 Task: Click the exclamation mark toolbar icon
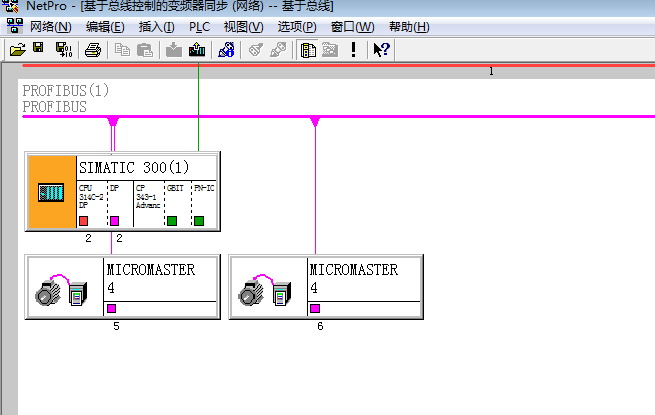pyautogui.click(x=353, y=49)
